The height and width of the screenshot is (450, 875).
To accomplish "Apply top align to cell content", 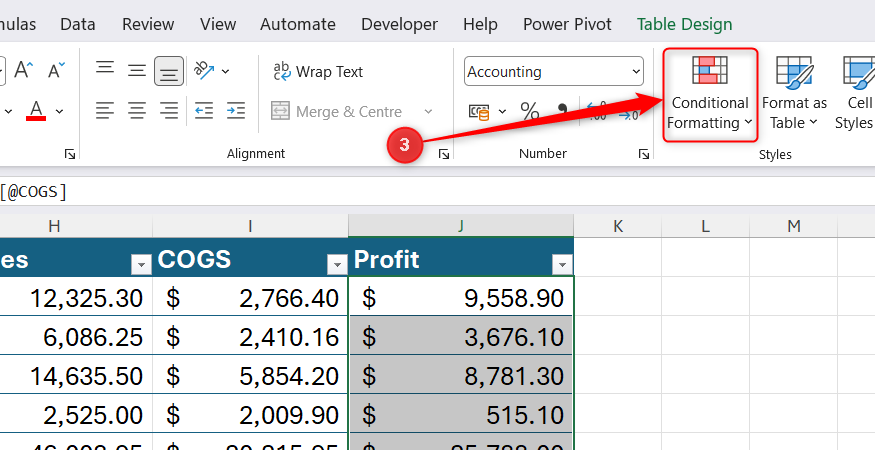I will [105, 70].
